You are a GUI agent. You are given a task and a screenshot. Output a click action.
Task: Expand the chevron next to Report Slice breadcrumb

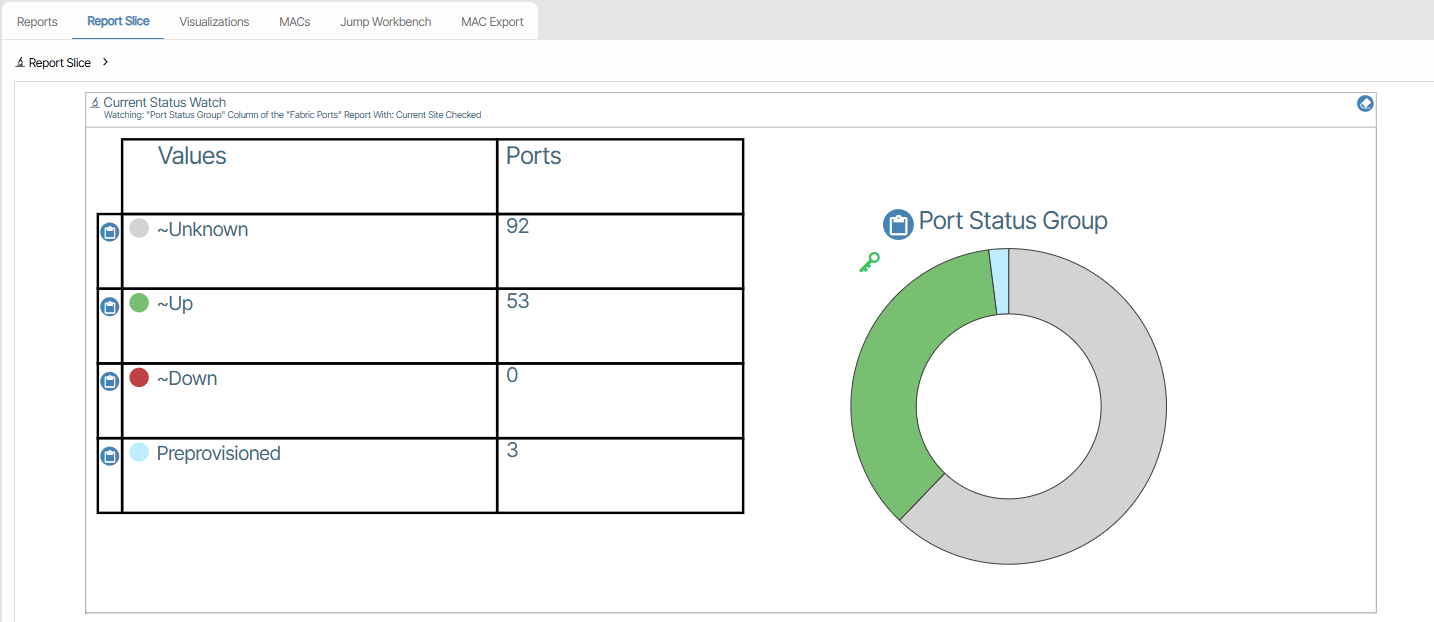106,62
